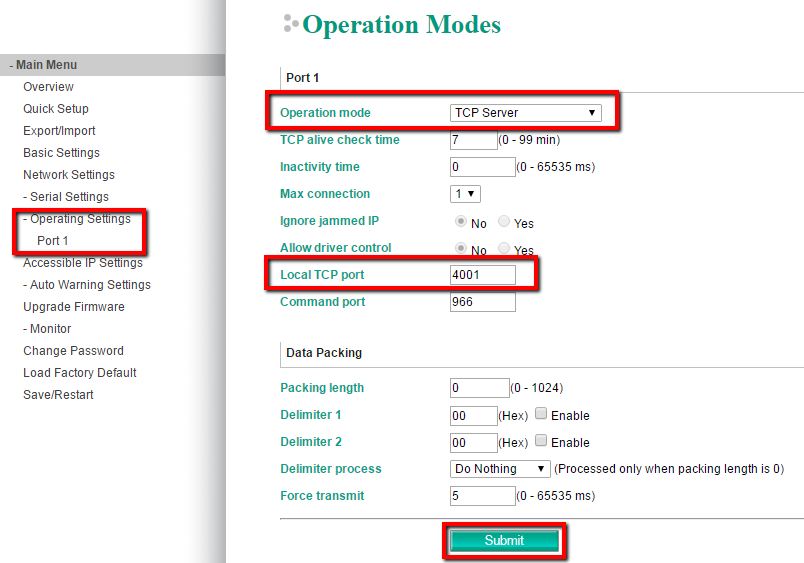Select Yes for Ignore jammed IP
Image resolution: width=804 pixels, height=563 pixels.
click(504, 222)
